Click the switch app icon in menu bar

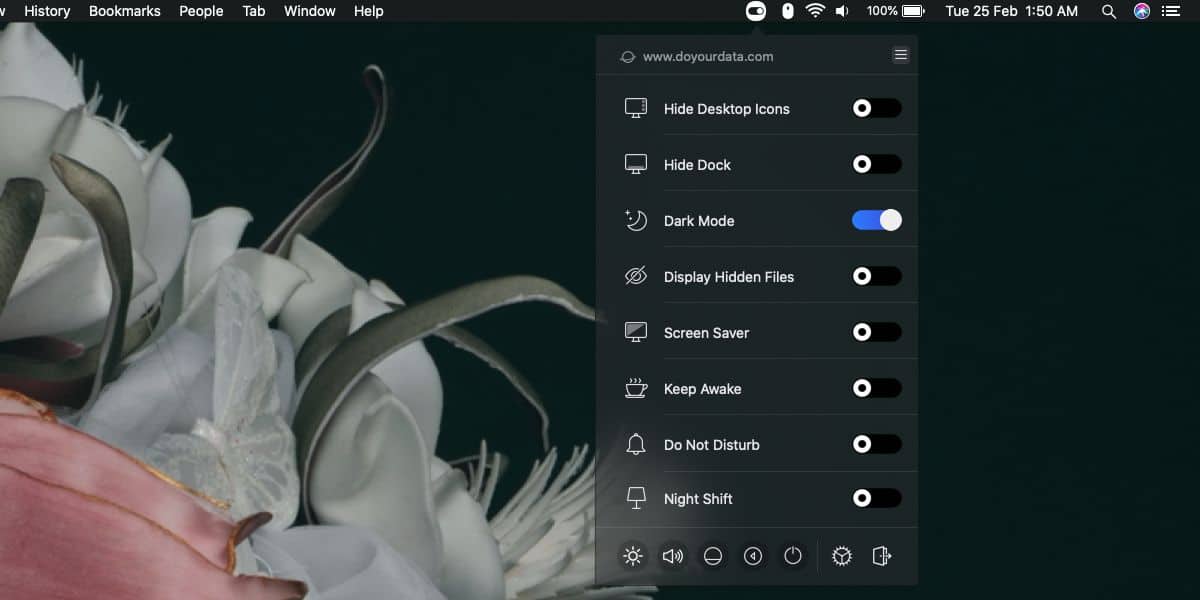click(x=756, y=11)
